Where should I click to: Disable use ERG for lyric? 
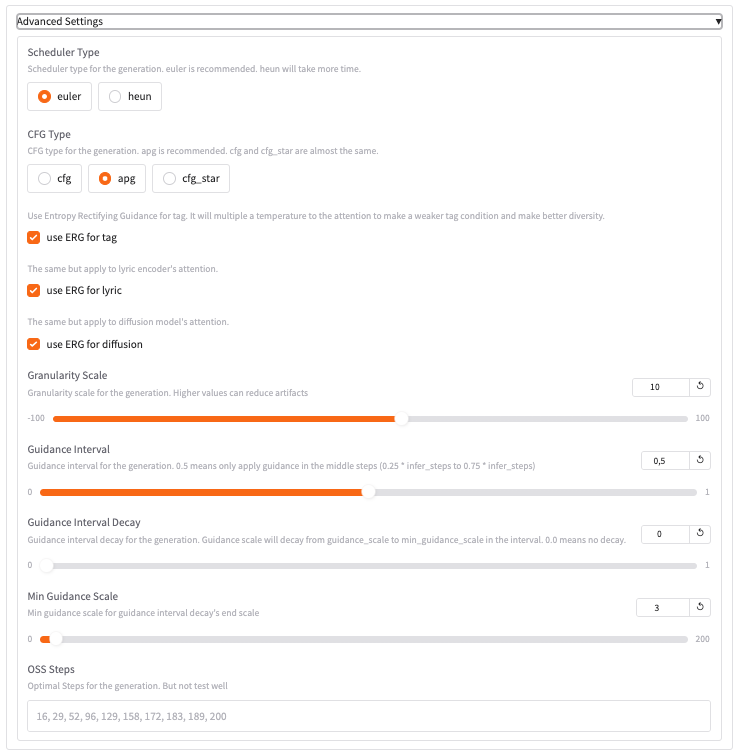[x=34, y=290]
